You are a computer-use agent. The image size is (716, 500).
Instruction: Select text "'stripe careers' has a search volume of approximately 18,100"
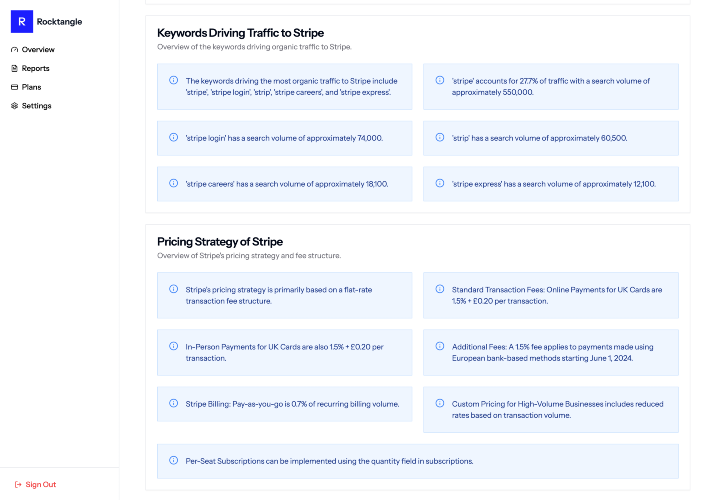[287, 184]
